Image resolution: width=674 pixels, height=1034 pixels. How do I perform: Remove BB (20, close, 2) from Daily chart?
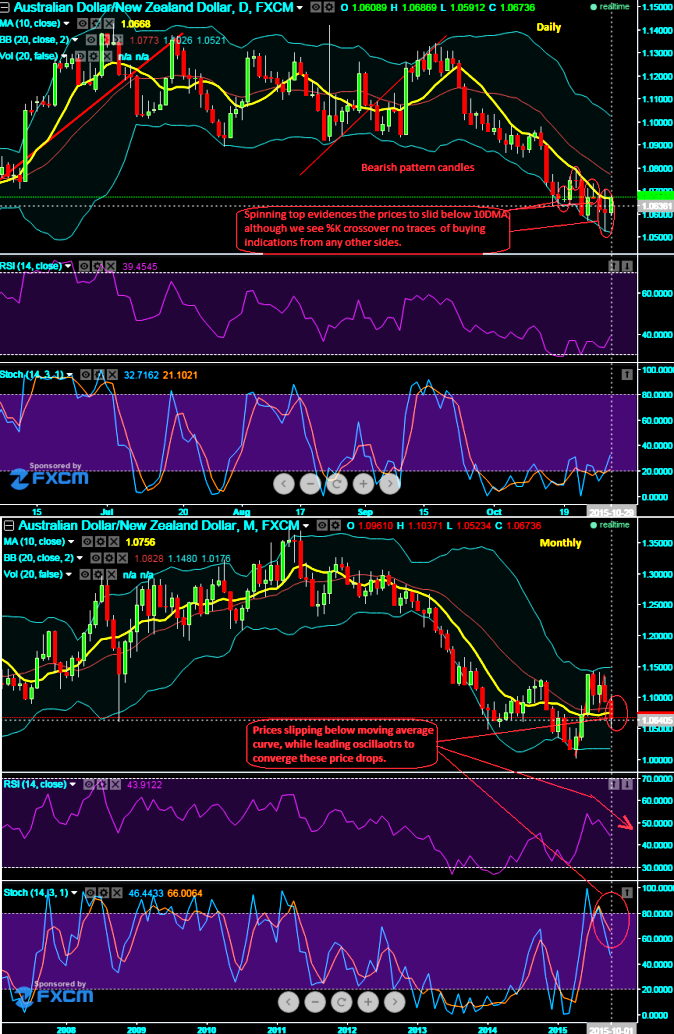click(117, 40)
